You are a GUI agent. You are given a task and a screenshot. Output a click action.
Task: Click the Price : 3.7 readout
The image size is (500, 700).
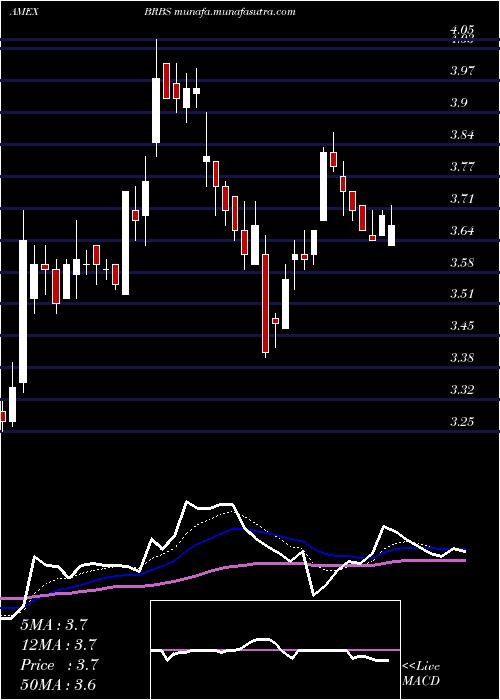tap(59, 665)
